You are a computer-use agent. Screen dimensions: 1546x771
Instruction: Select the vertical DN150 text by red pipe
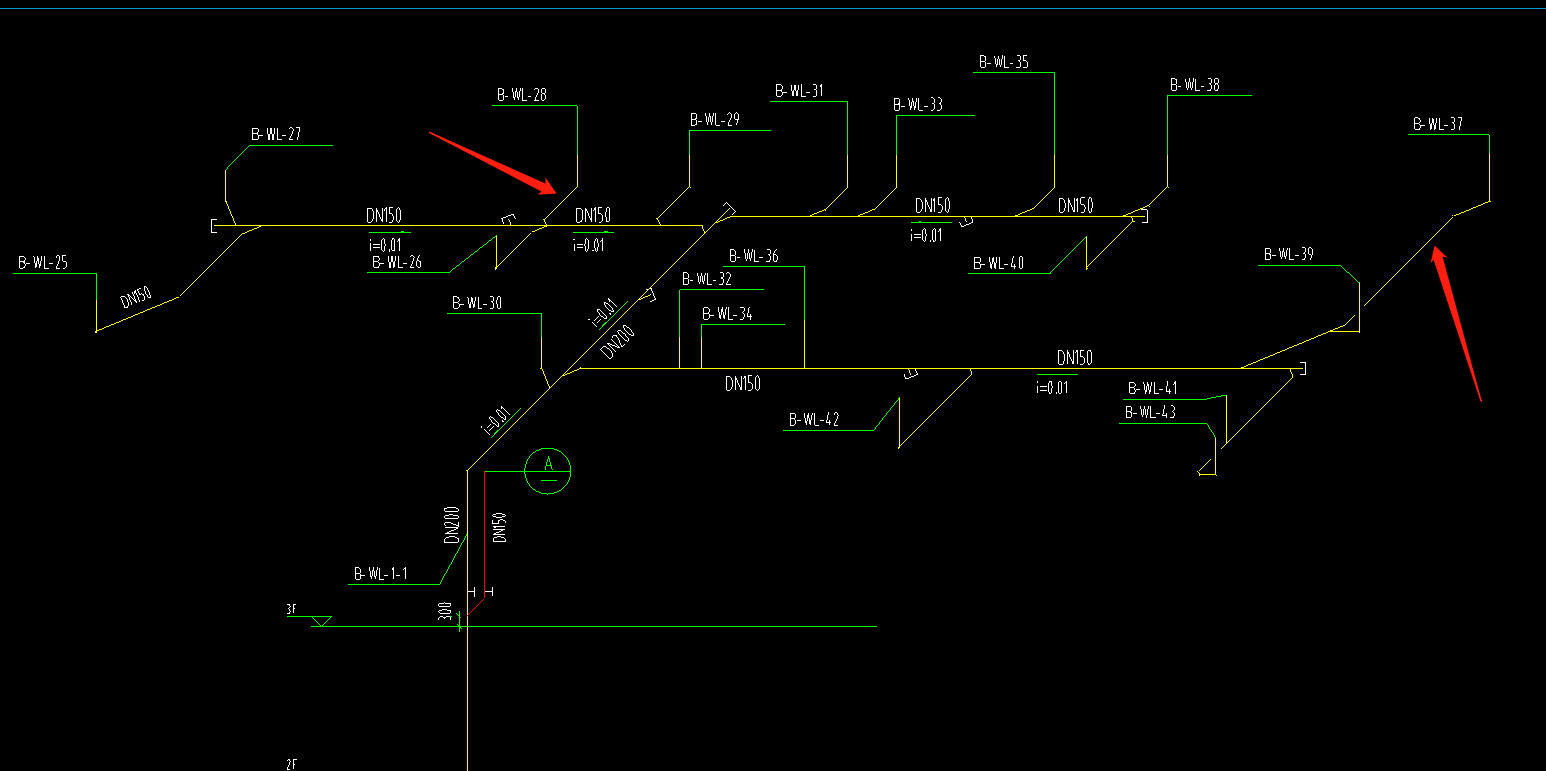[500, 527]
